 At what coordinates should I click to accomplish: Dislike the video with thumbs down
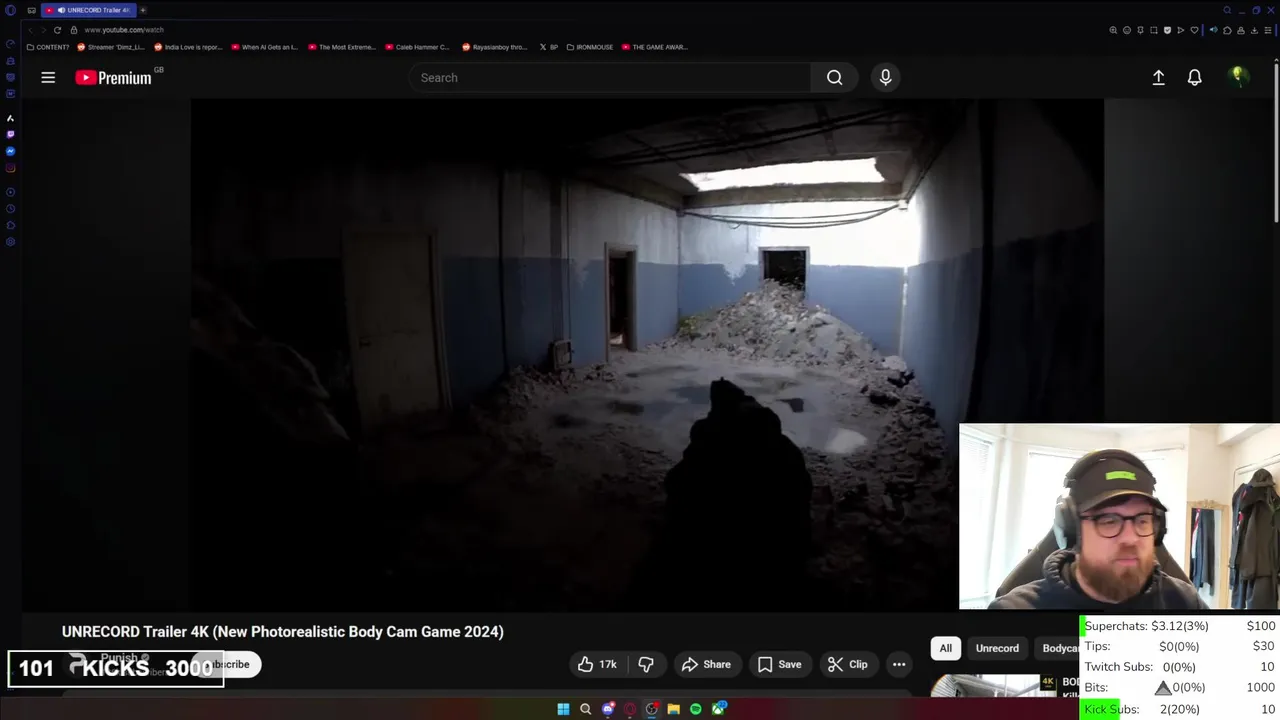[646, 664]
